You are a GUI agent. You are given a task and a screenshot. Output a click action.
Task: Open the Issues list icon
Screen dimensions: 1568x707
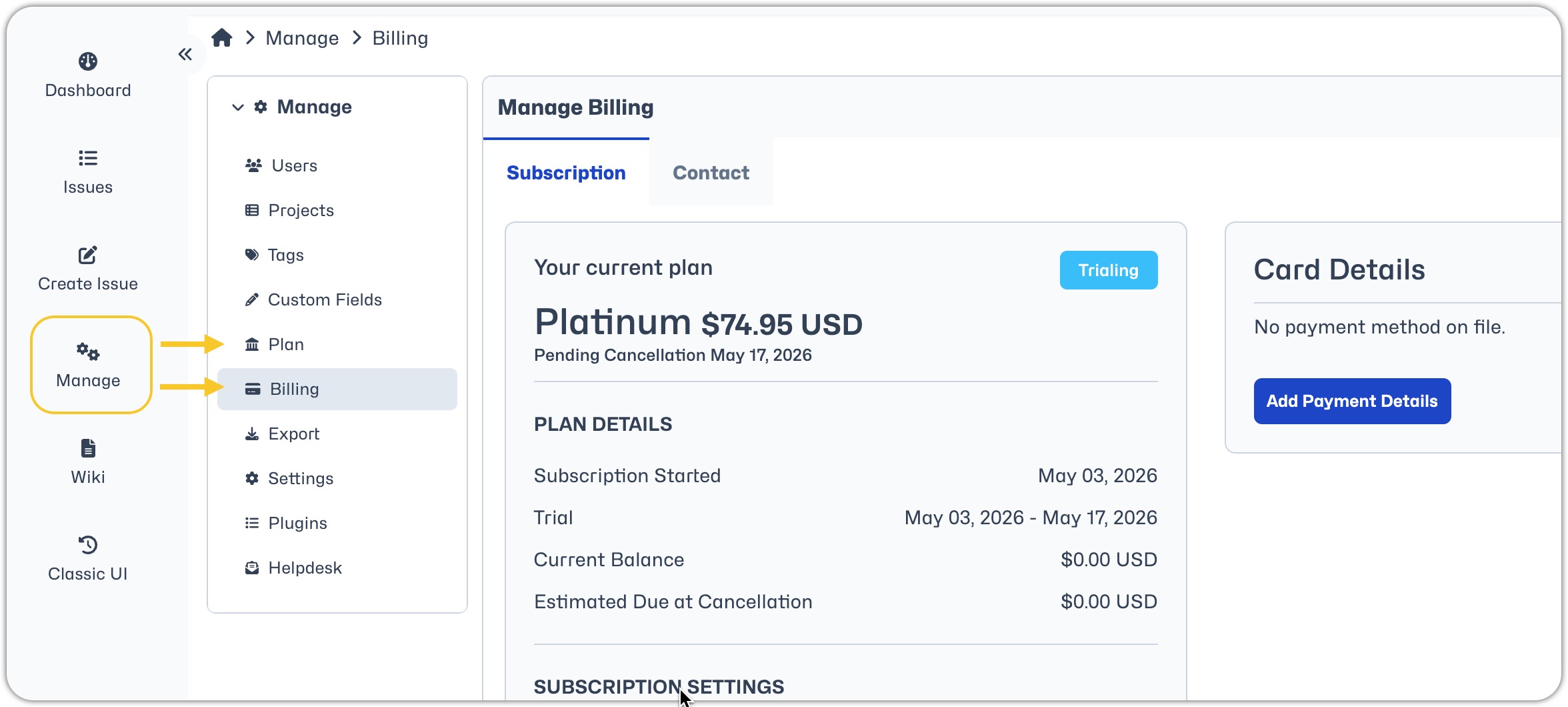coord(88,158)
